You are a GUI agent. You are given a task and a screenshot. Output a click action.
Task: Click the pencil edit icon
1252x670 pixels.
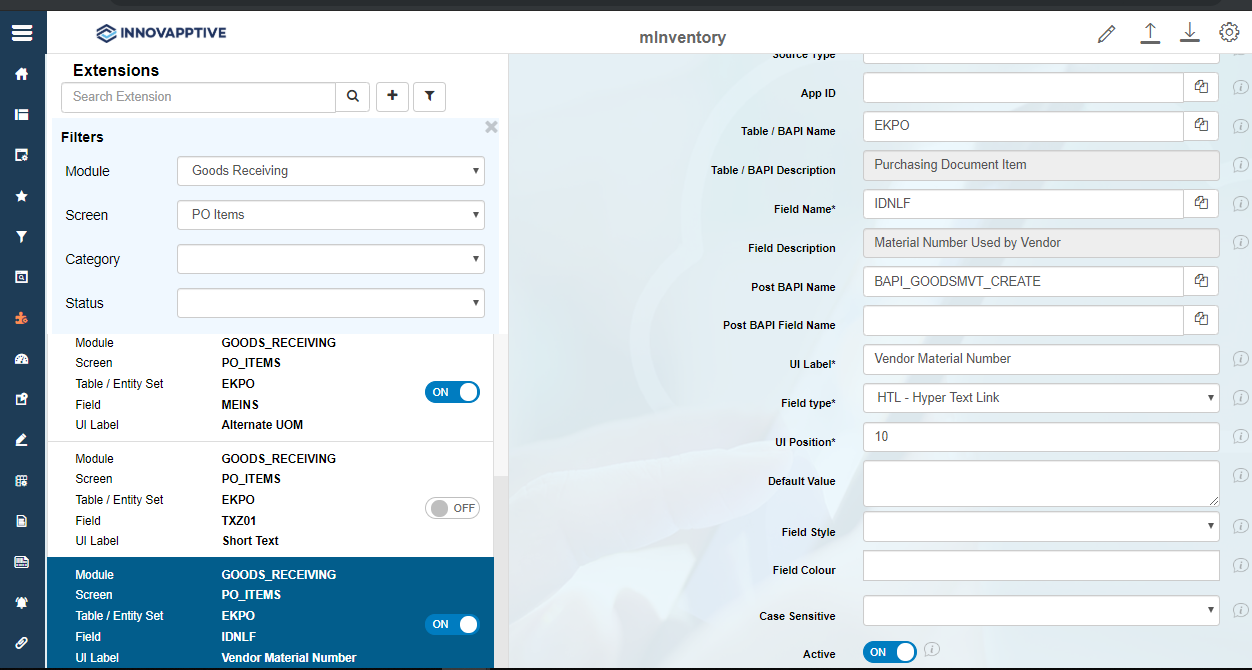pyautogui.click(x=1106, y=34)
